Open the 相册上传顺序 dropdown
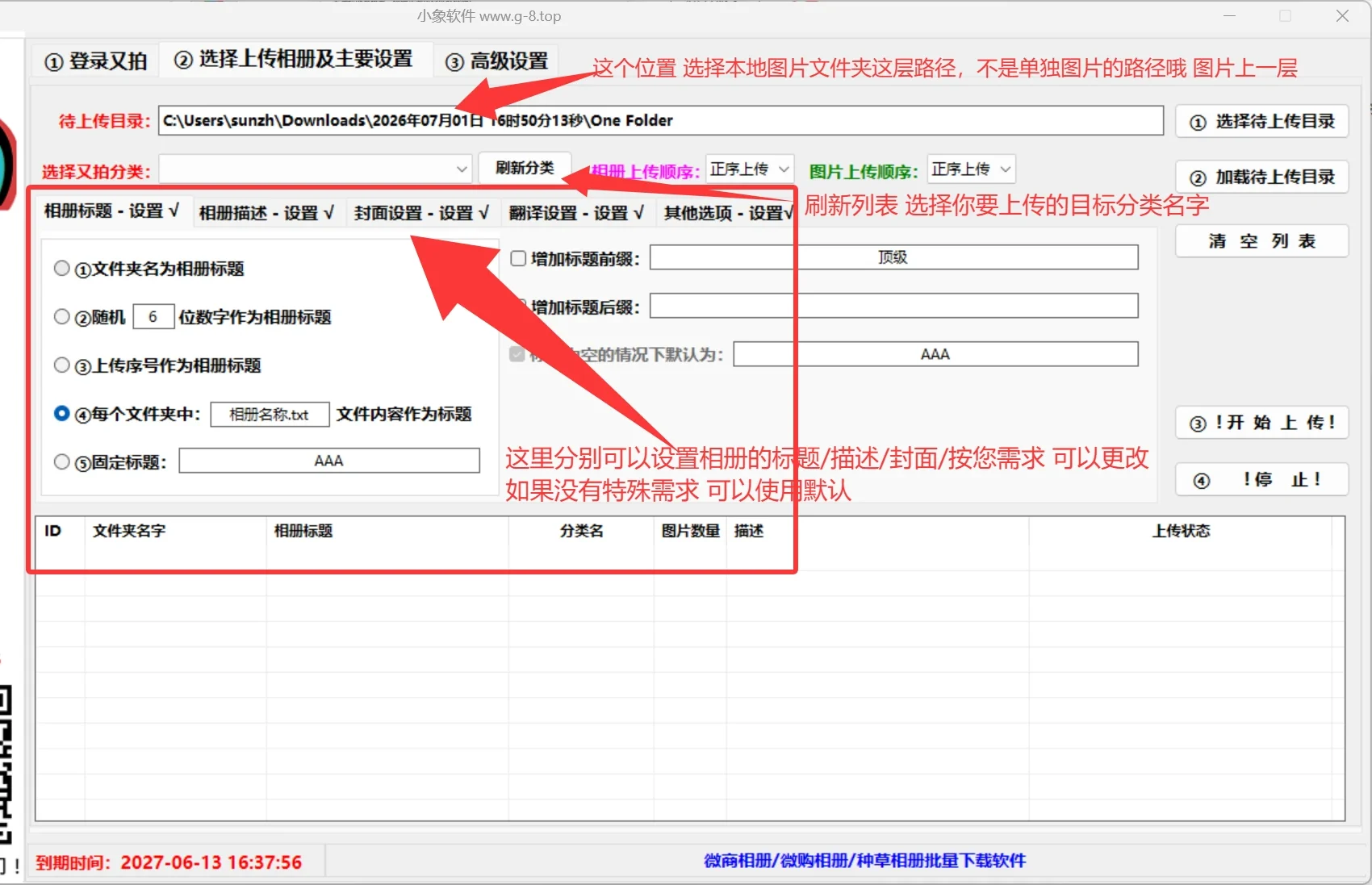The width and height of the screenshot is (1372, 885). point(750,169)
